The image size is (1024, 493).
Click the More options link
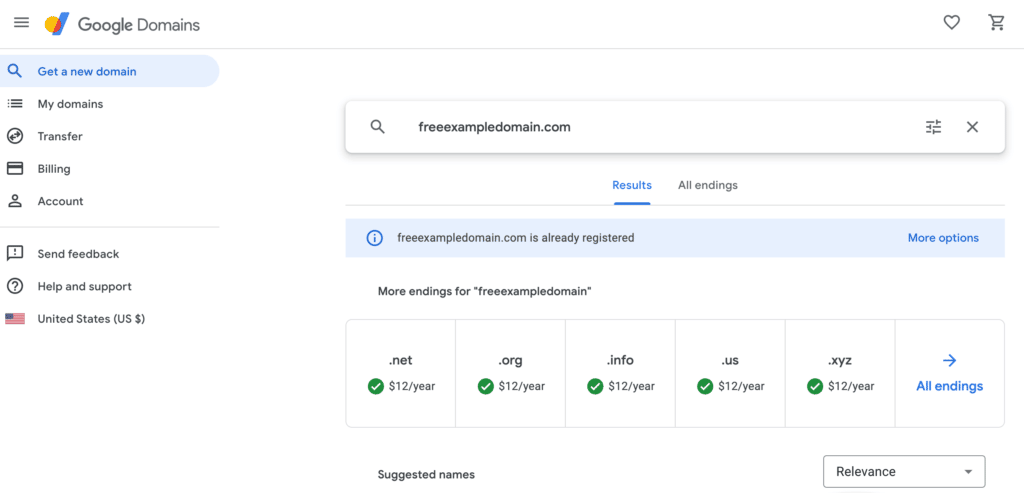coord(943,238)
